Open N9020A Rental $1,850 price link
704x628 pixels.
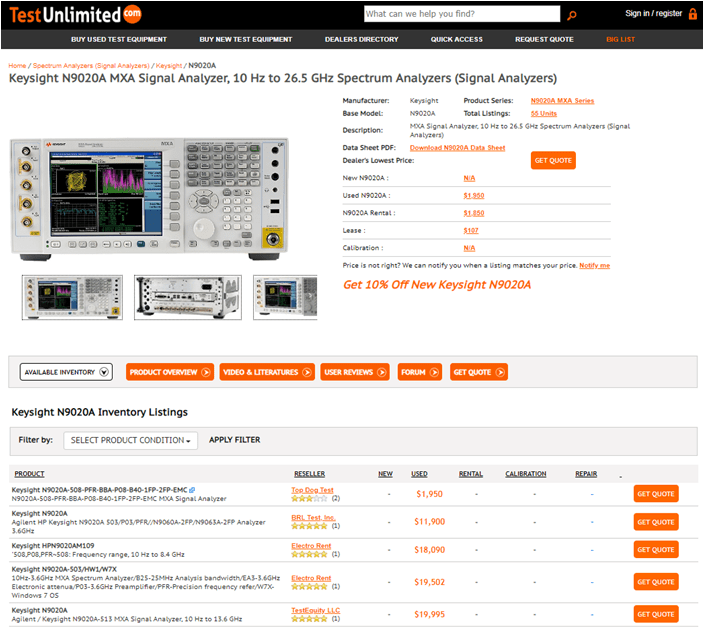click(474, 213)
